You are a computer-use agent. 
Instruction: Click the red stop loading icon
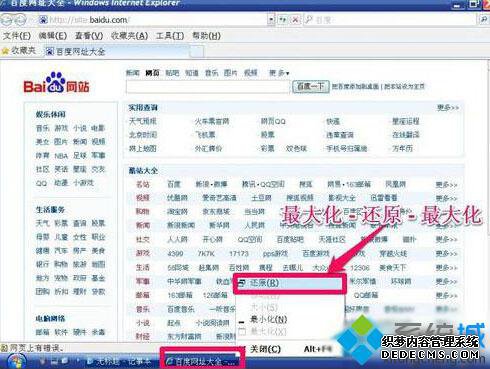(x=295, y=20)
